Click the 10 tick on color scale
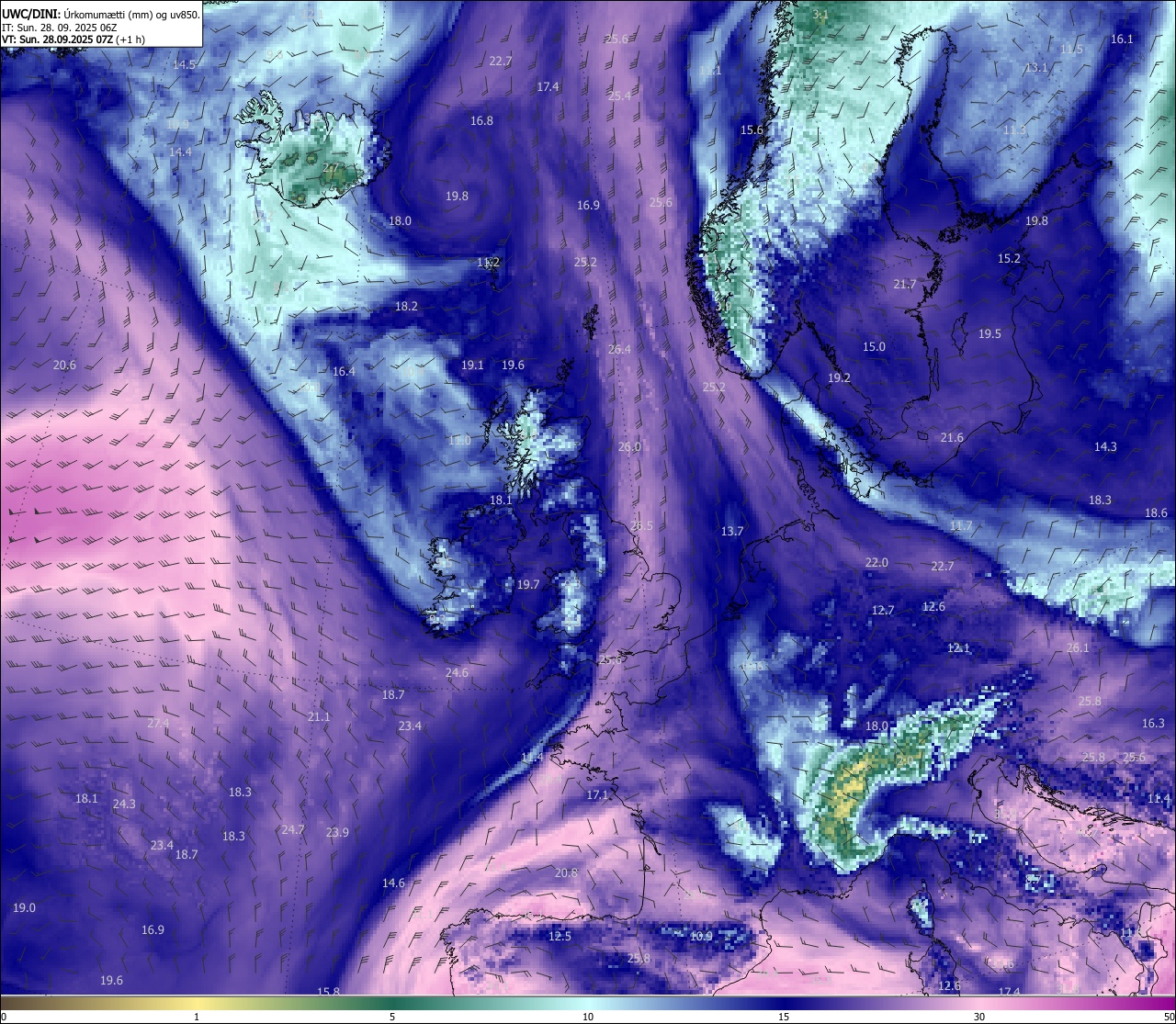 pyautogui.click(x=588, y=1016)
